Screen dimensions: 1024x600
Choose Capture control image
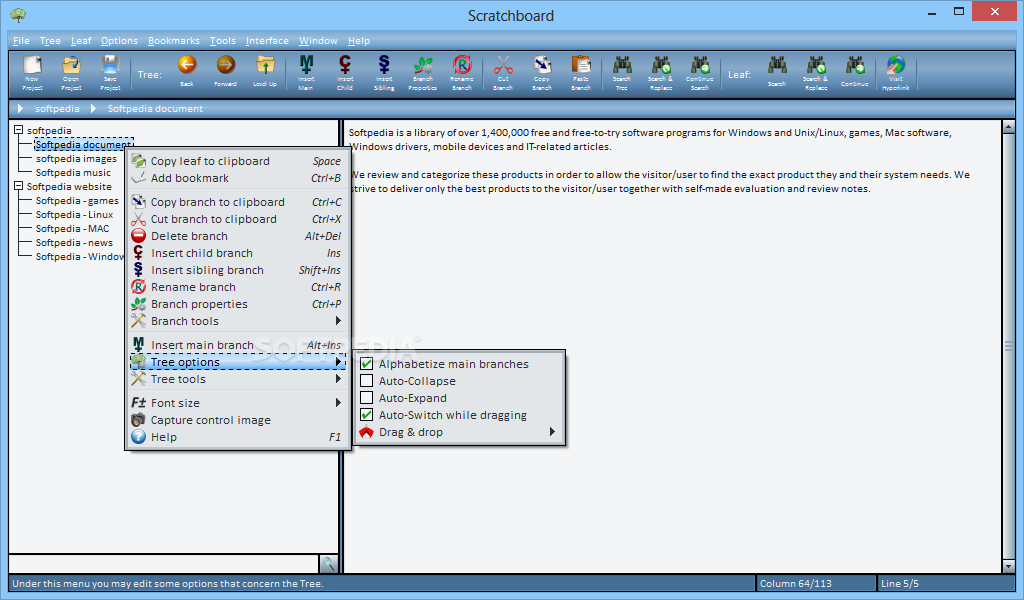point(237,420)
